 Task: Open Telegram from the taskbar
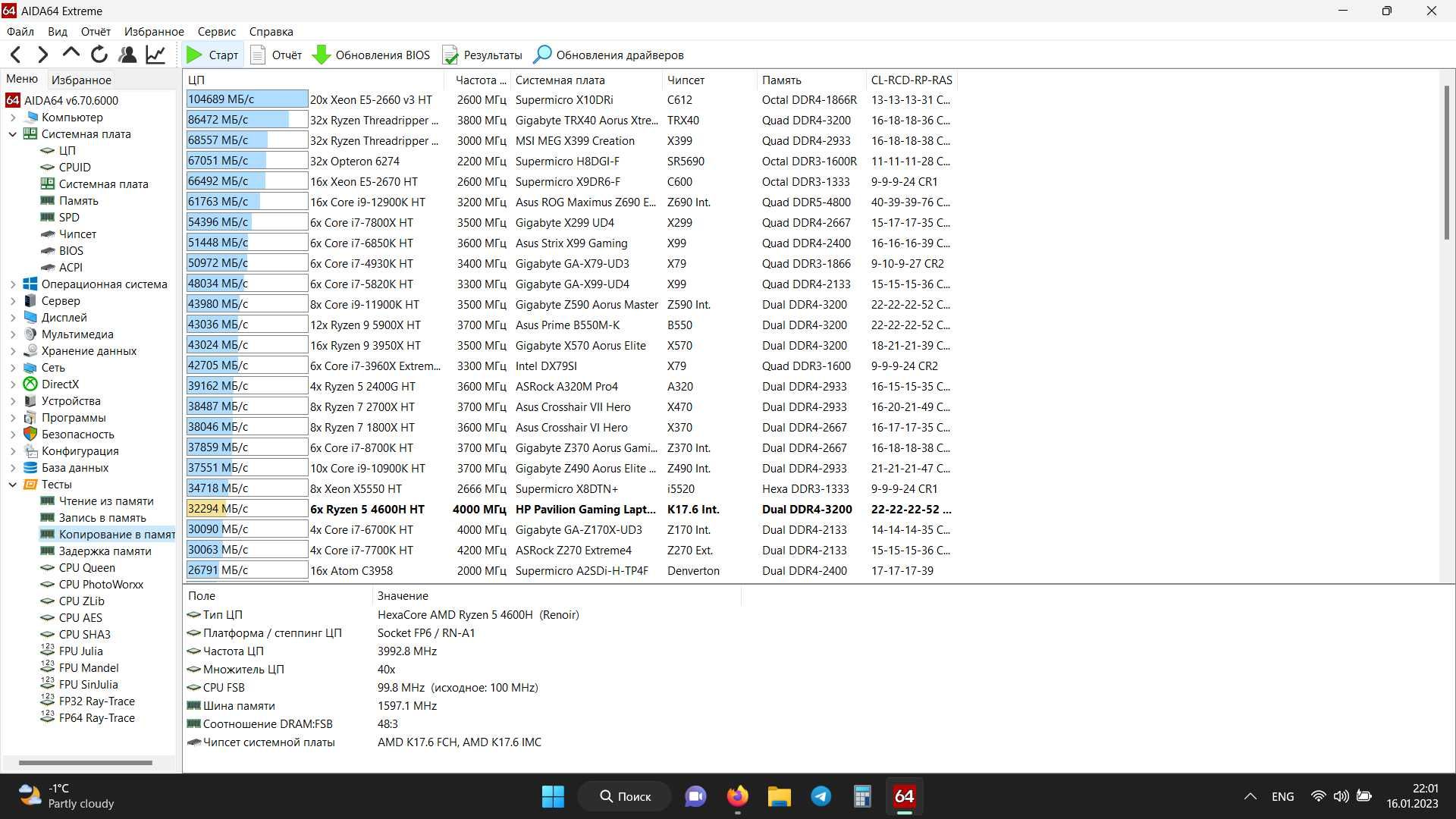tap(821, 796)
